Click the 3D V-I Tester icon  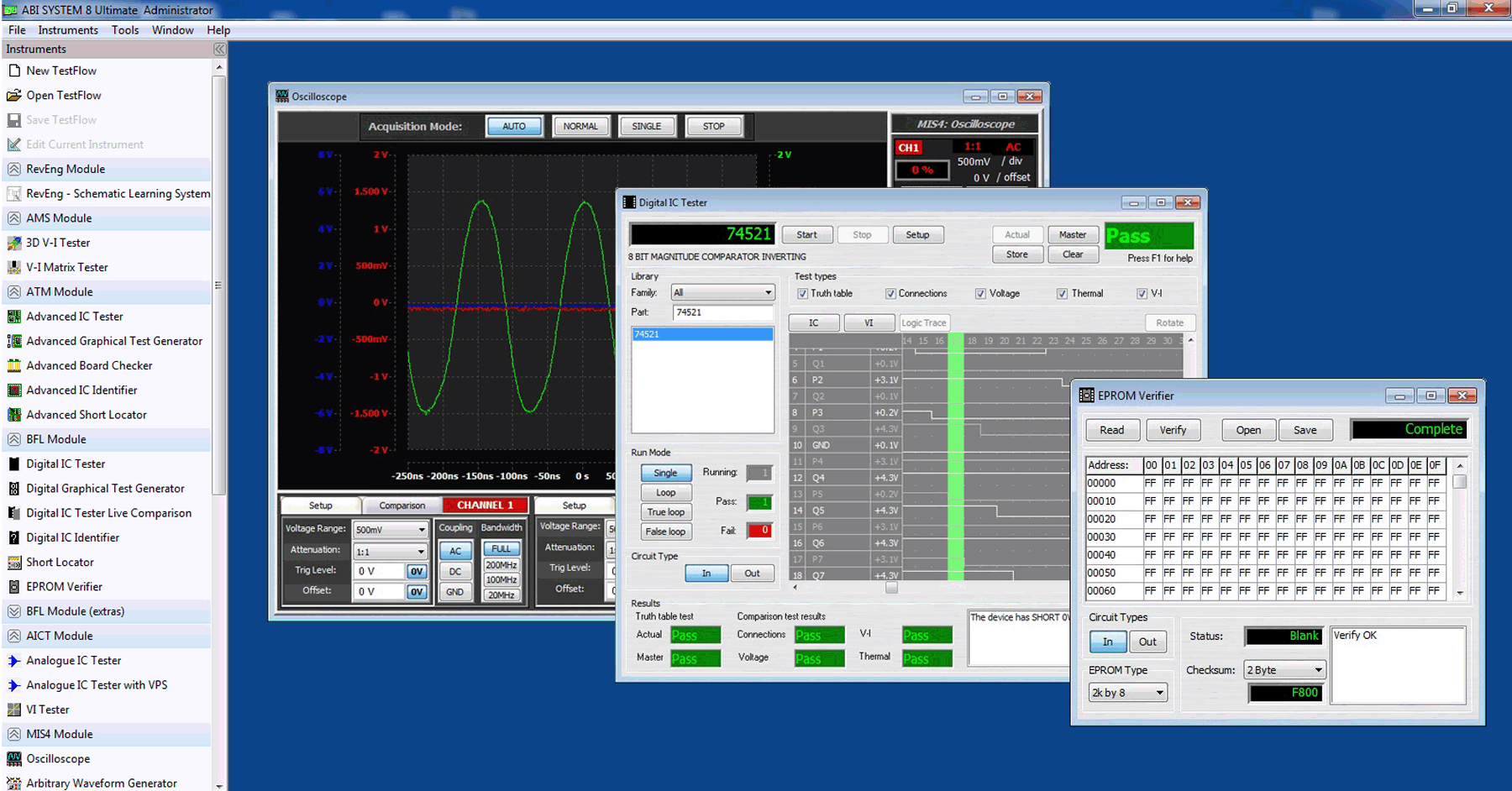point(14,243)
